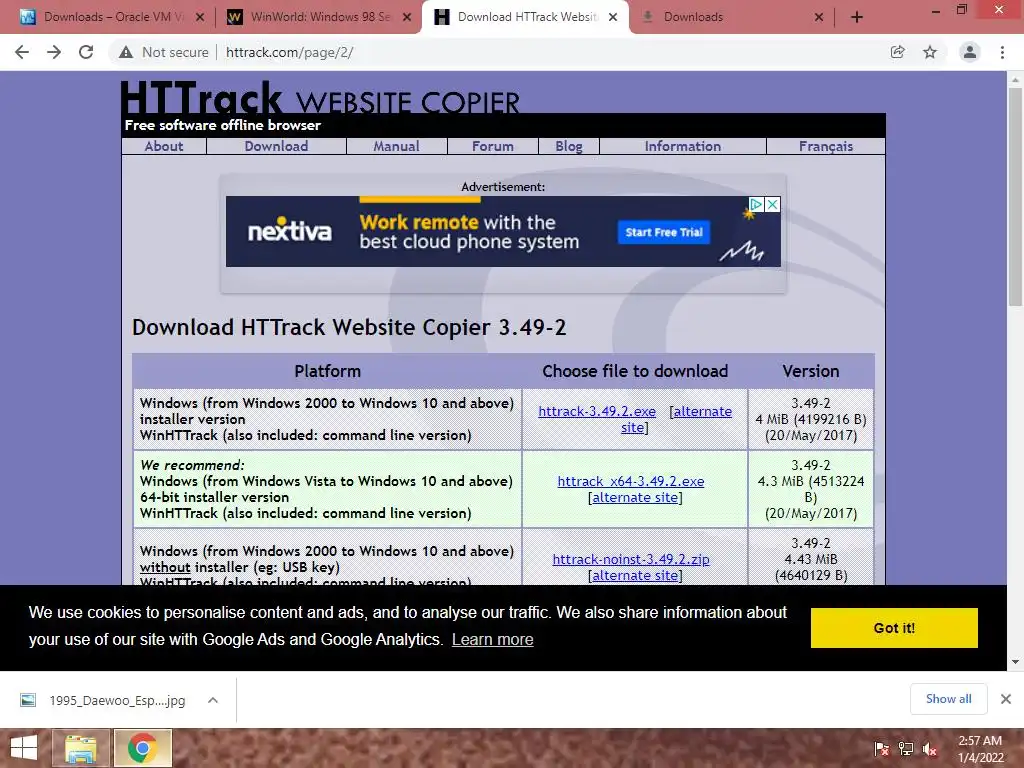1024x768 pixels.
Task: Switch site language to Français
Action: 825,146
